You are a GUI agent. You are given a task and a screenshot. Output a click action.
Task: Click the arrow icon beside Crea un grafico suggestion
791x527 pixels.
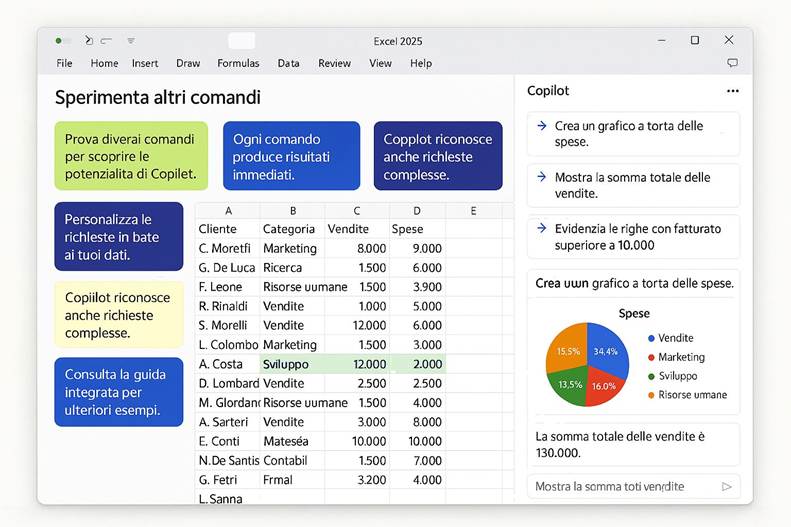[x=542, y=126]
